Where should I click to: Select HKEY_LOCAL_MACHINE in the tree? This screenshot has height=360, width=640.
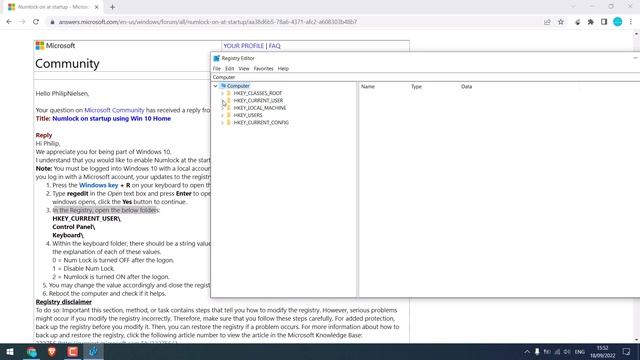coord(260,108)
